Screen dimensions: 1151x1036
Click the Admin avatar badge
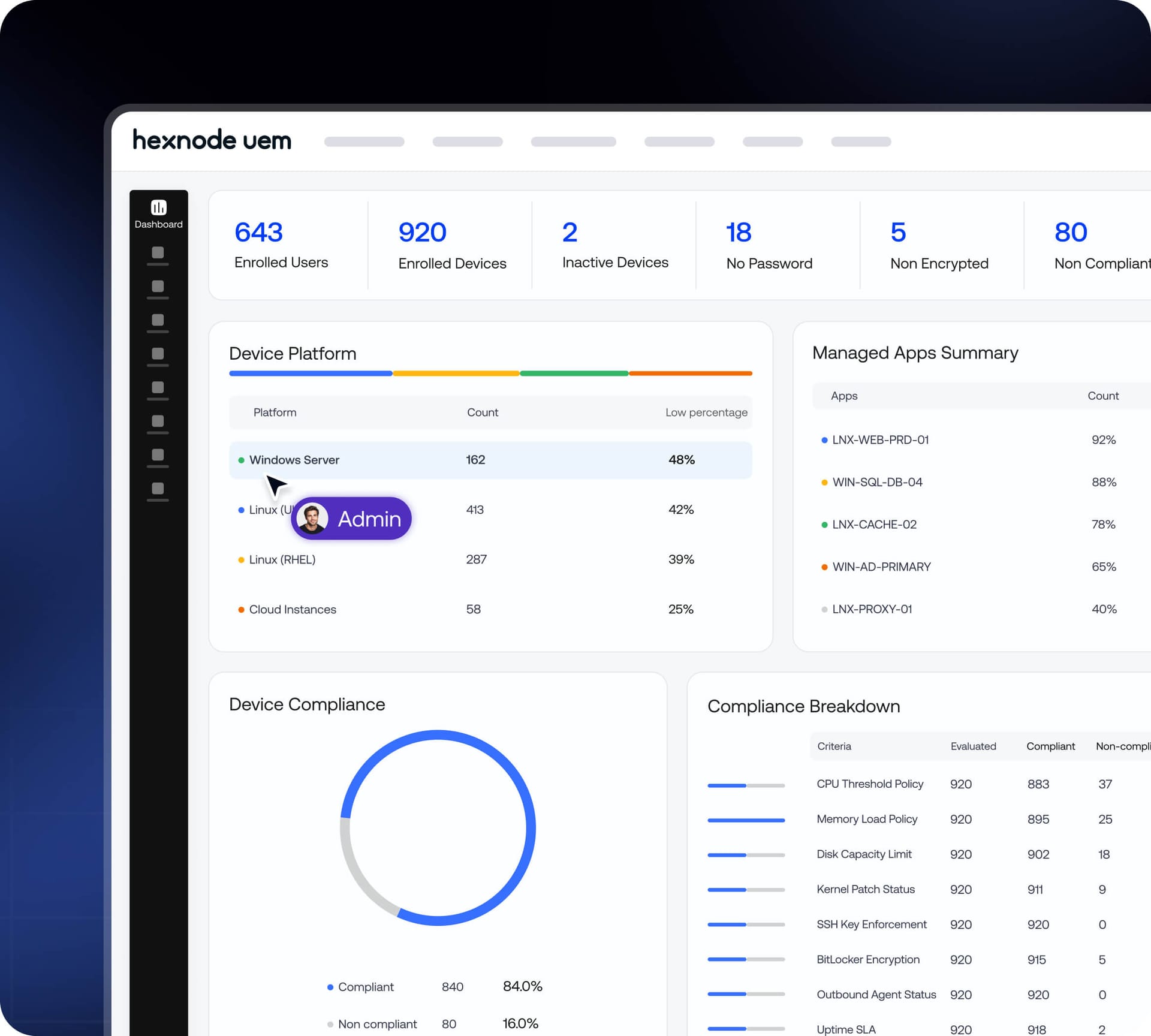pos(351,518)
